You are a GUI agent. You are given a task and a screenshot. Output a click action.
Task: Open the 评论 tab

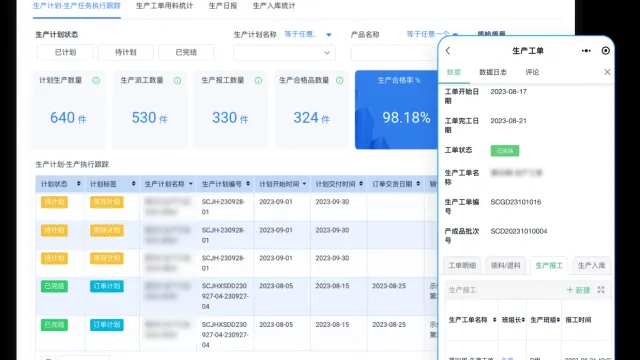[532, 72]
